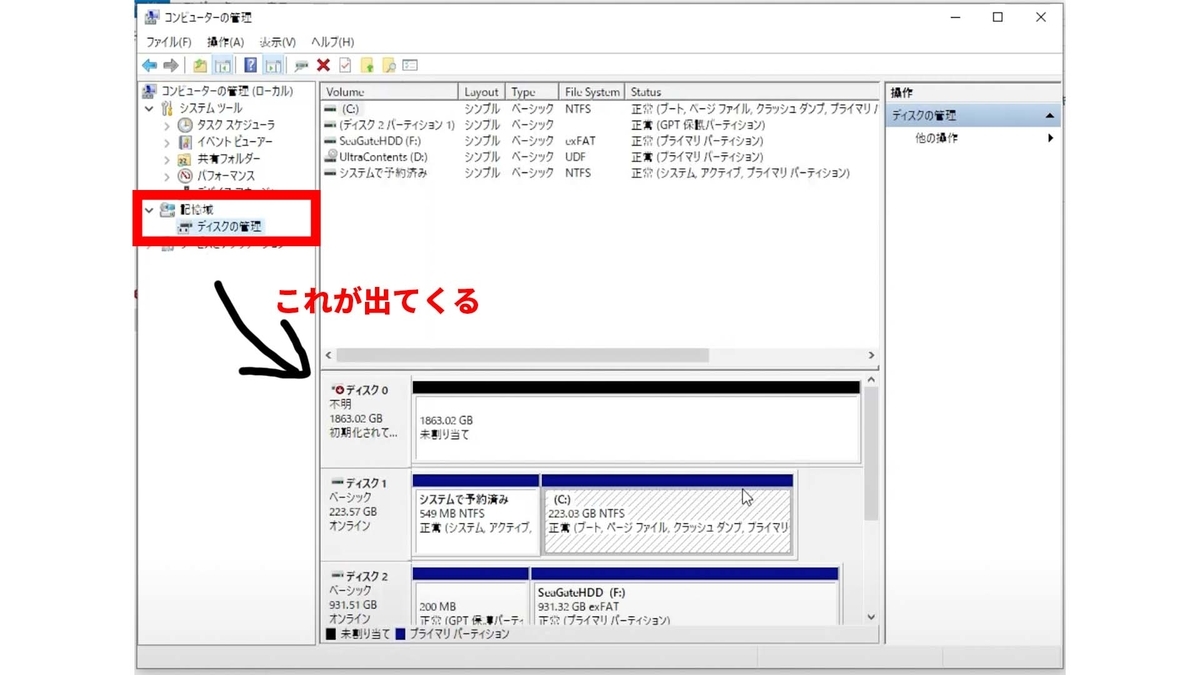Click the Back arrow in toolbar
Viewport: 1200px width, 675px height.
[150, 65]
